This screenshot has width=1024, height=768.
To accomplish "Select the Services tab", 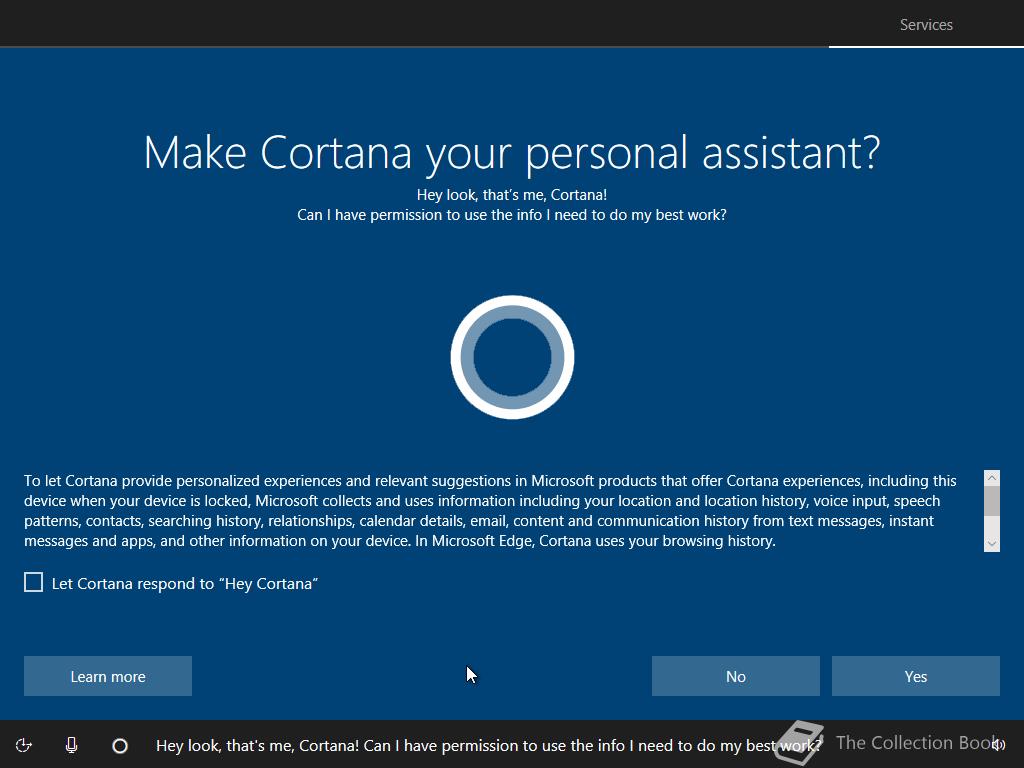I will click(x=926, y=25).
